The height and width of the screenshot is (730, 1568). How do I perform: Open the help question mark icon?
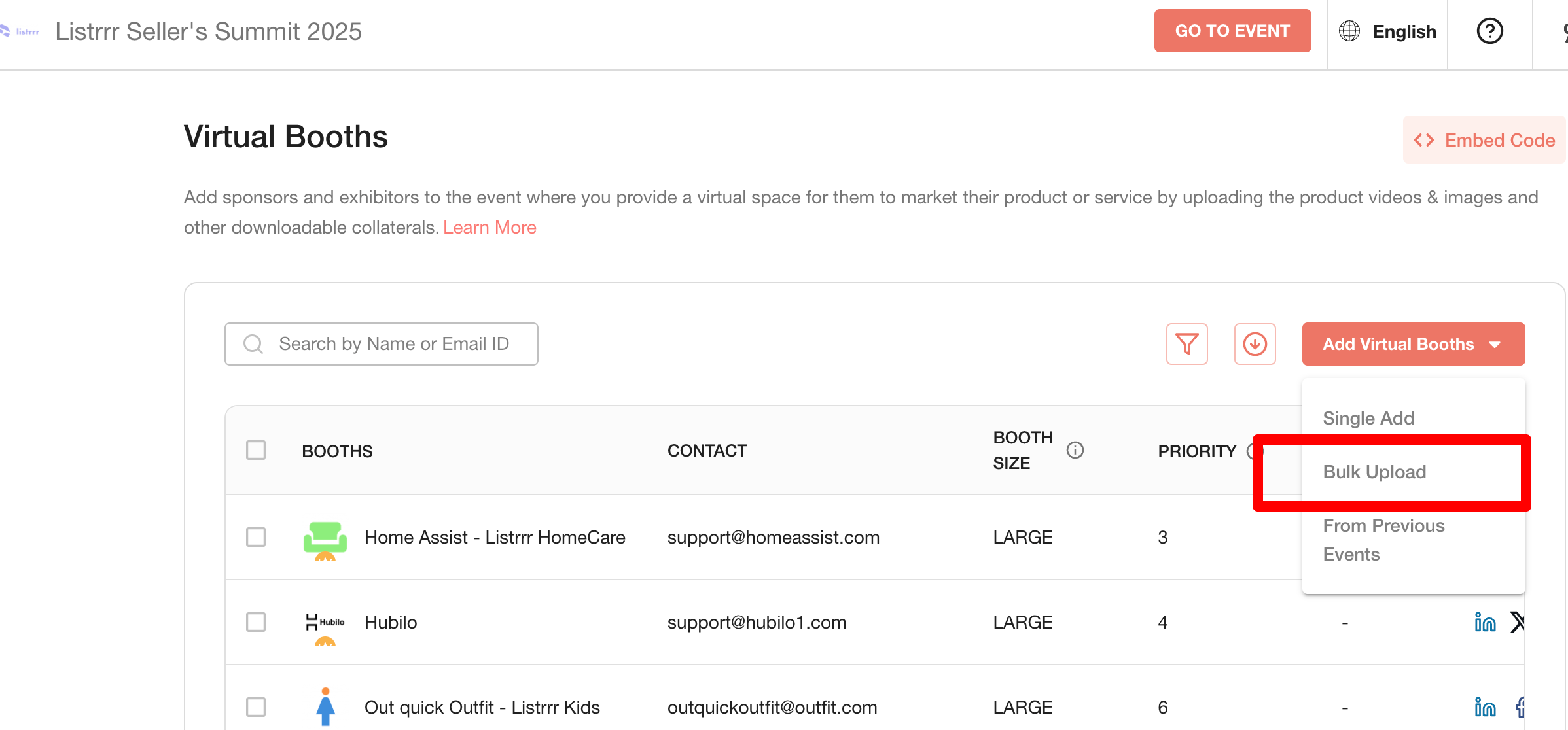pos(1489,31)
